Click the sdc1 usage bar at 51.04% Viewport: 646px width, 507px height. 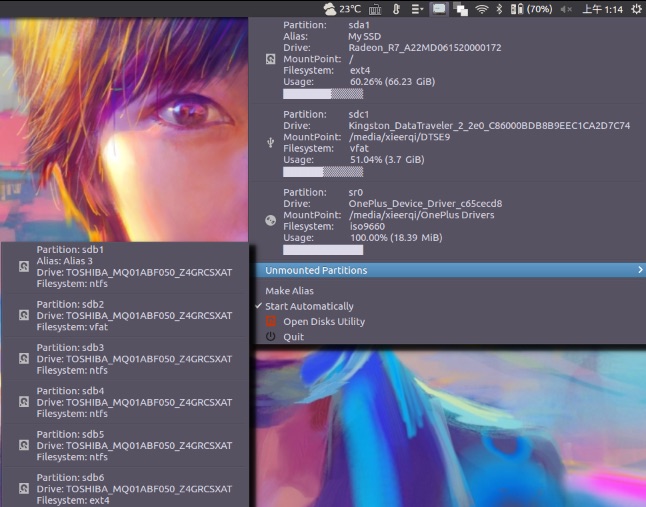(x=323, y=172)
